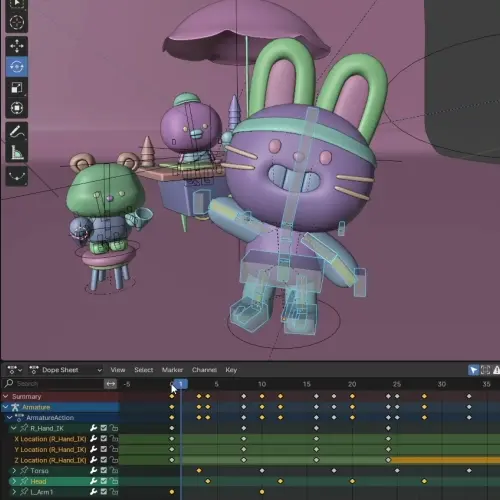Select the Cursor tool in viewport toolbar
This screenshot has width=500, height=500.
(x=17, y=23)
